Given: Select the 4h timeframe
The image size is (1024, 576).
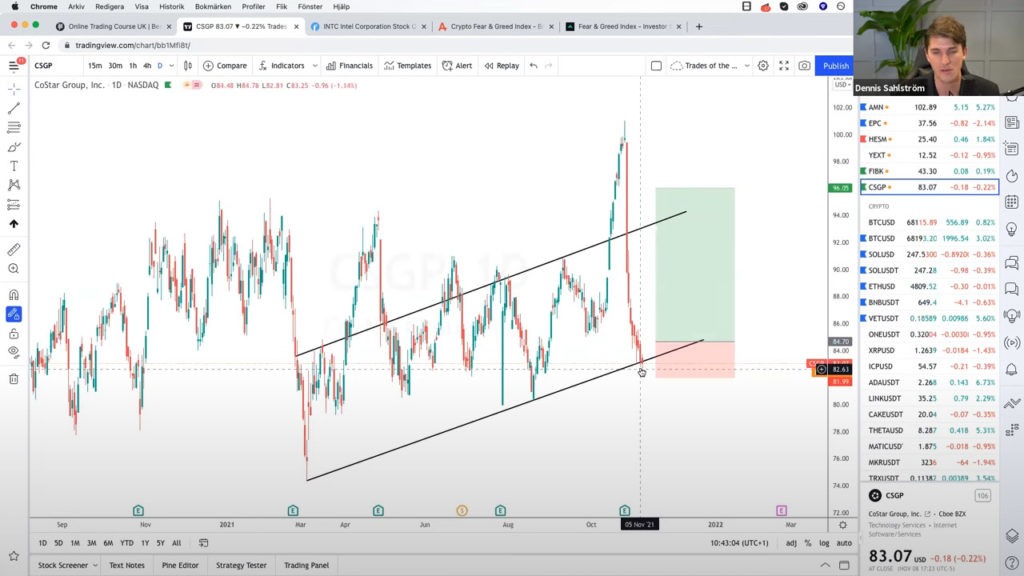Looking at the screenshot, I should pyautogui.click(x=147, y=65).
